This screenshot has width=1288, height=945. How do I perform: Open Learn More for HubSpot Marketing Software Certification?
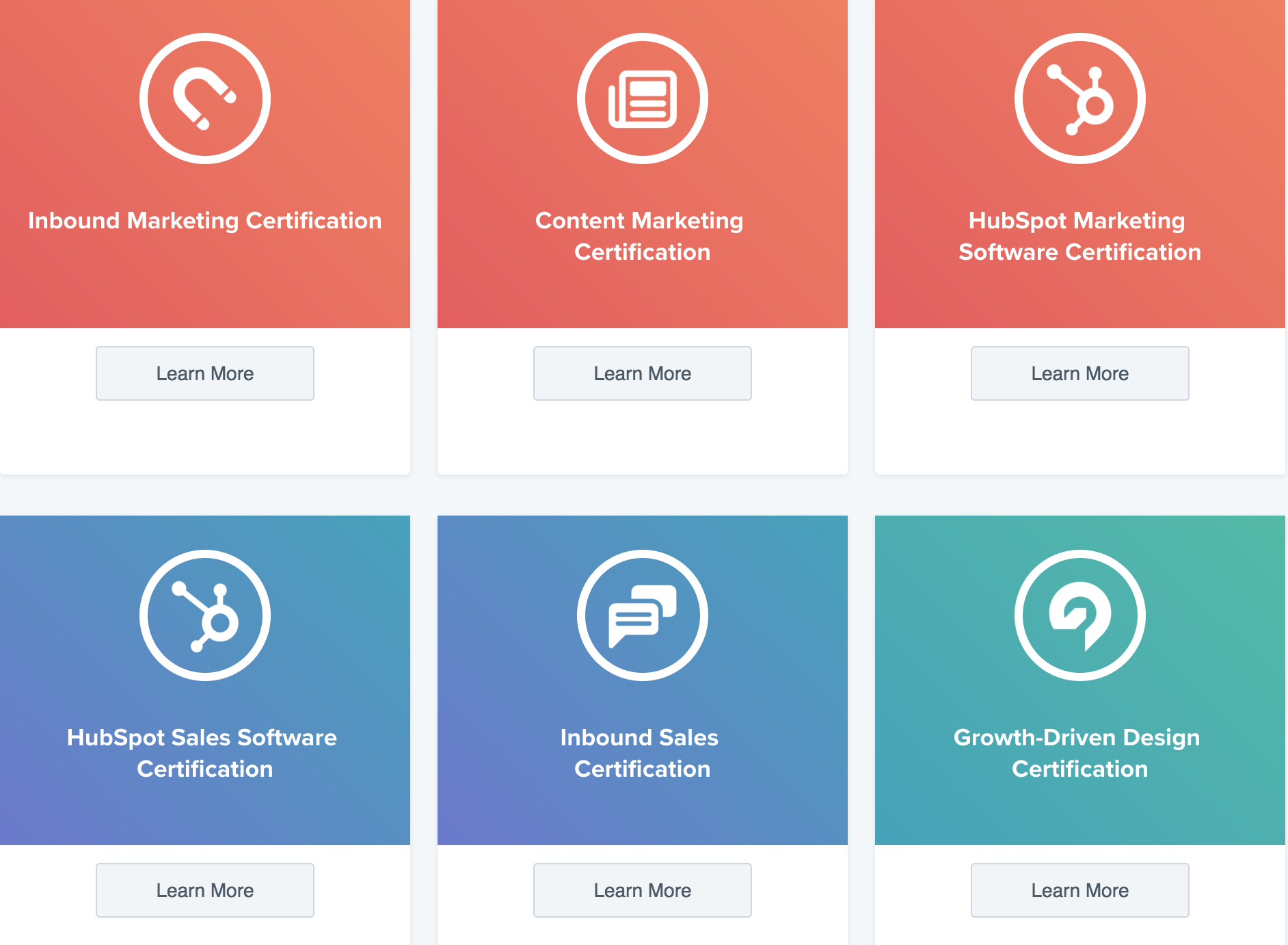[x=1080, y=373]
